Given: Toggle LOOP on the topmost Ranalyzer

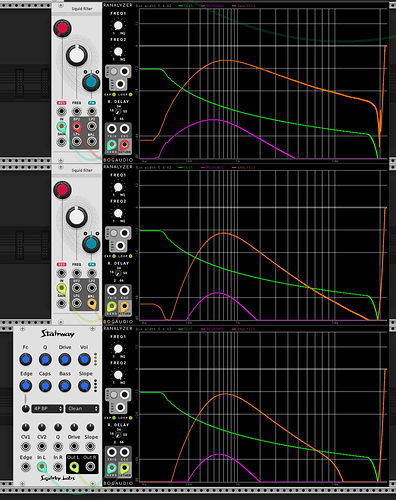Looking at the screenshot, I should 131,95.
